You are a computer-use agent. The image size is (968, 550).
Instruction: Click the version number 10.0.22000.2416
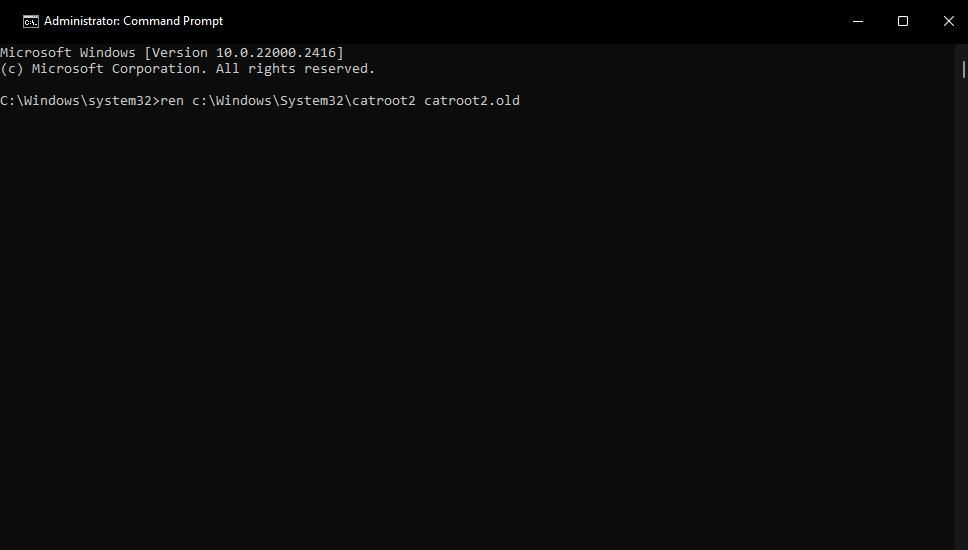(277, 53)
